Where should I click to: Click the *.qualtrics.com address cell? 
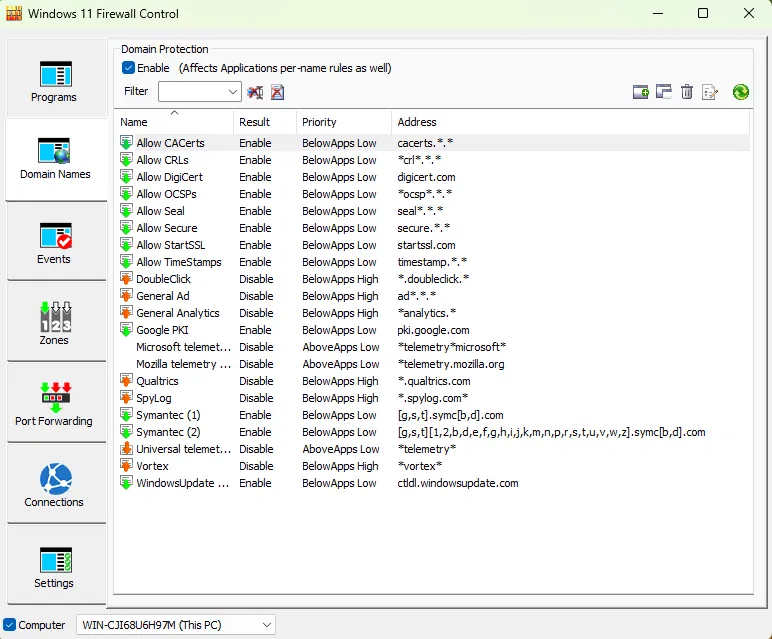click(x=434, y=381)
